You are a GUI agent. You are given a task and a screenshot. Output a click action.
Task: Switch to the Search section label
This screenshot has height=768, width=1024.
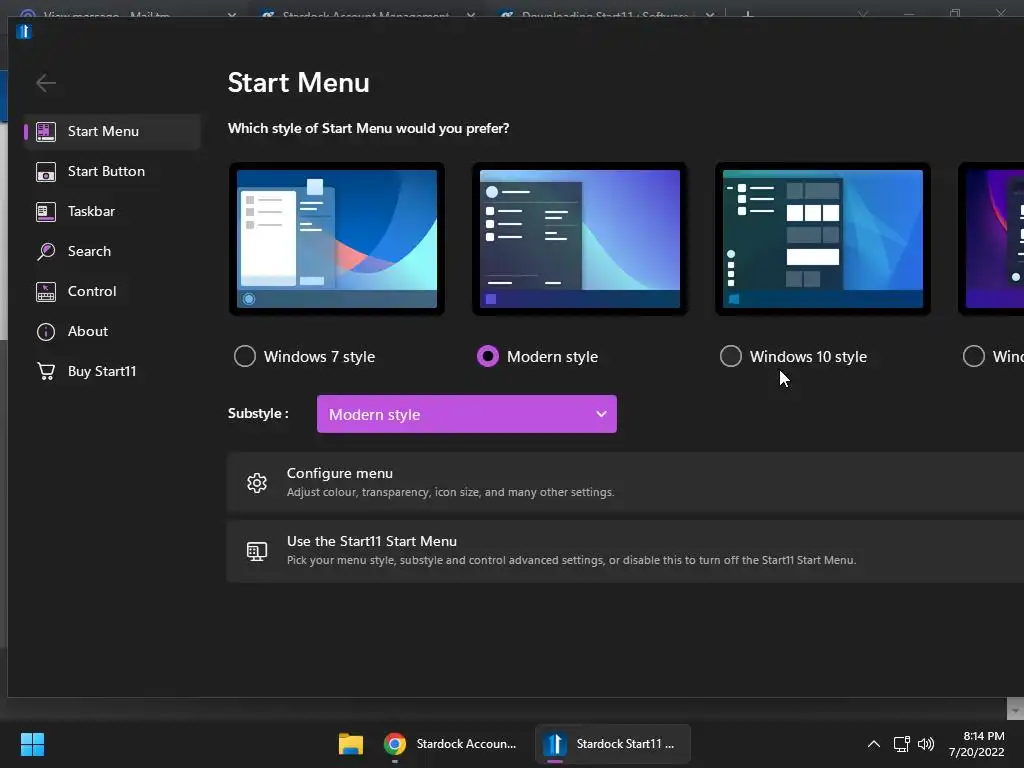tap(89, 251)
